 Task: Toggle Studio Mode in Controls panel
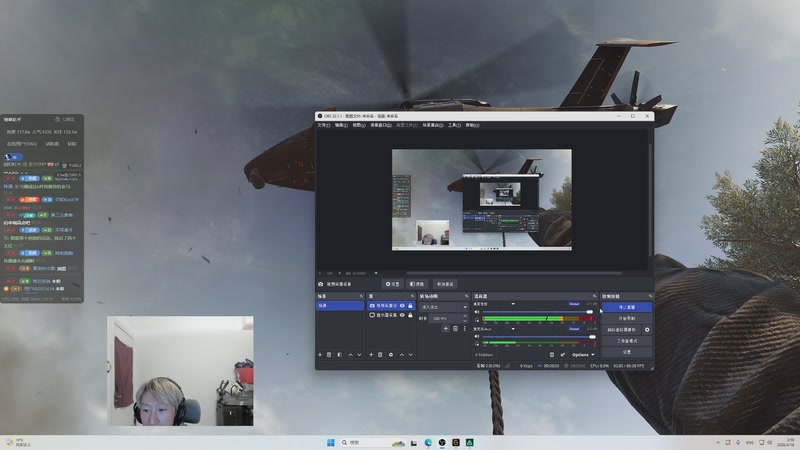627,341
